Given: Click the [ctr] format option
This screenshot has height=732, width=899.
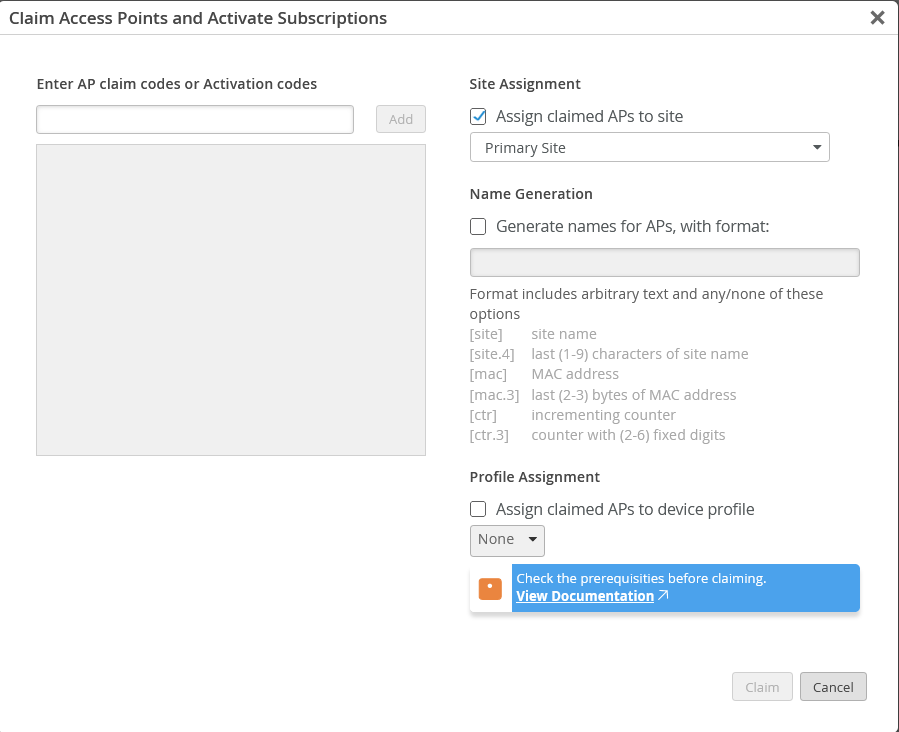Looking at the screenshot, I should tap(484, 415).
